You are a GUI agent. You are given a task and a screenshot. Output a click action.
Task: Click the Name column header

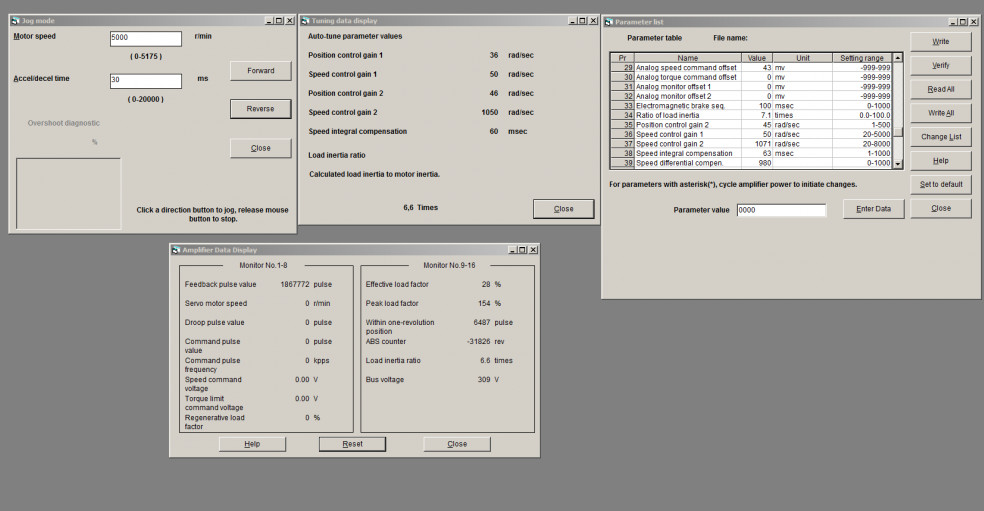click(688, 58)
